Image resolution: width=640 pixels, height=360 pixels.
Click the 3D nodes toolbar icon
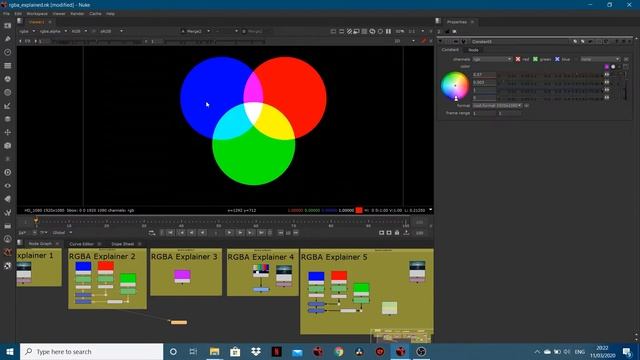click(x=7, y=146)
